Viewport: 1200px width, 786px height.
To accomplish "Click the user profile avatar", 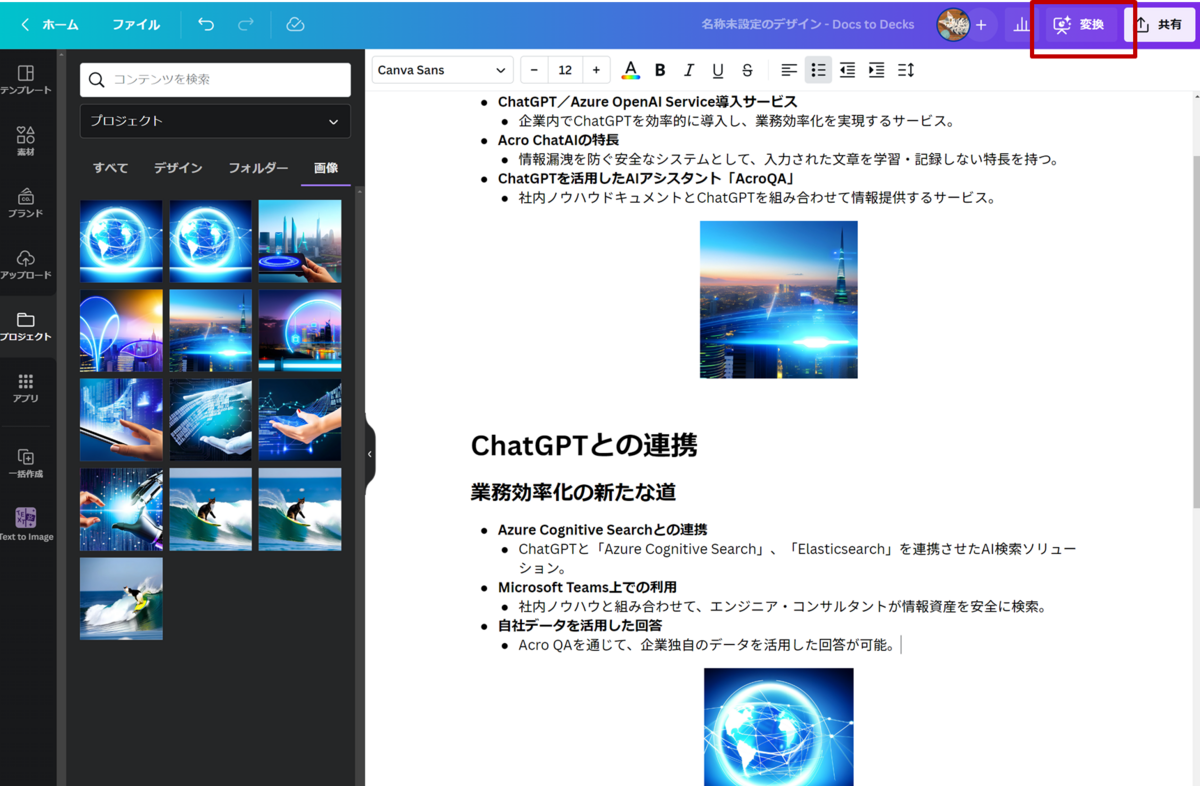I will click(953, 24).
